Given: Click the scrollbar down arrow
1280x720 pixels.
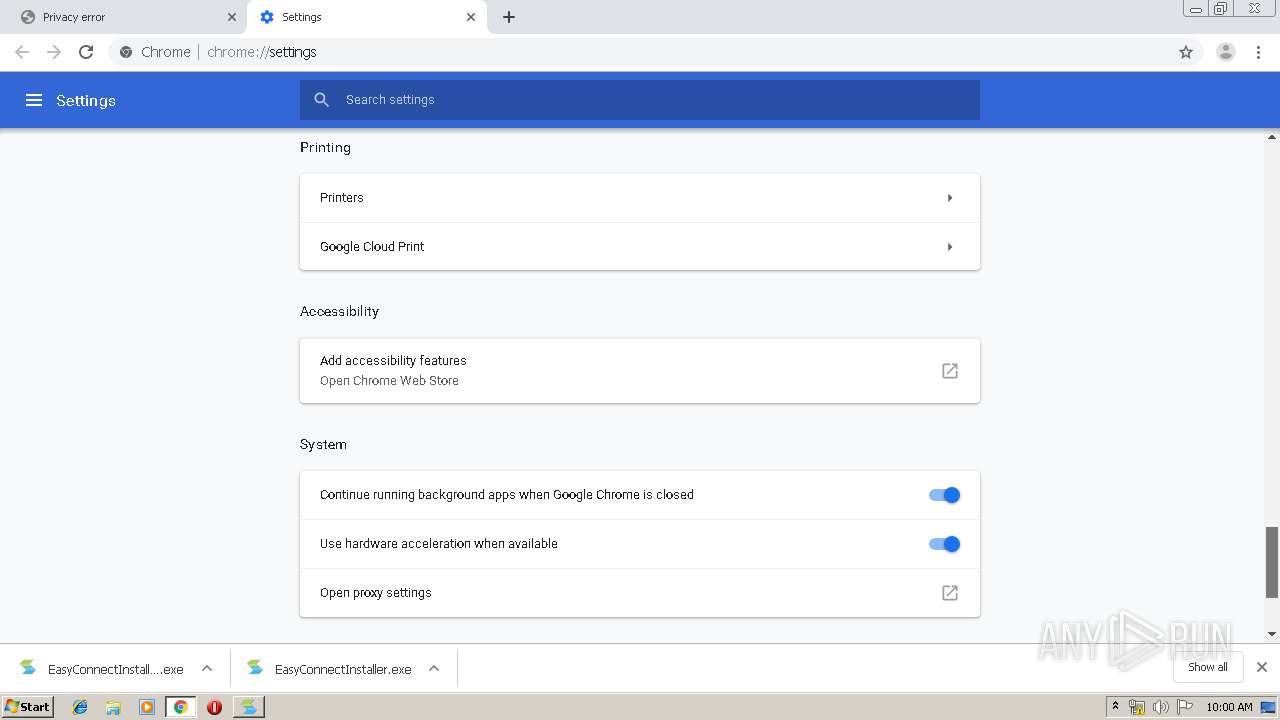Looking at the screenshot, I should click(1272, 634).
